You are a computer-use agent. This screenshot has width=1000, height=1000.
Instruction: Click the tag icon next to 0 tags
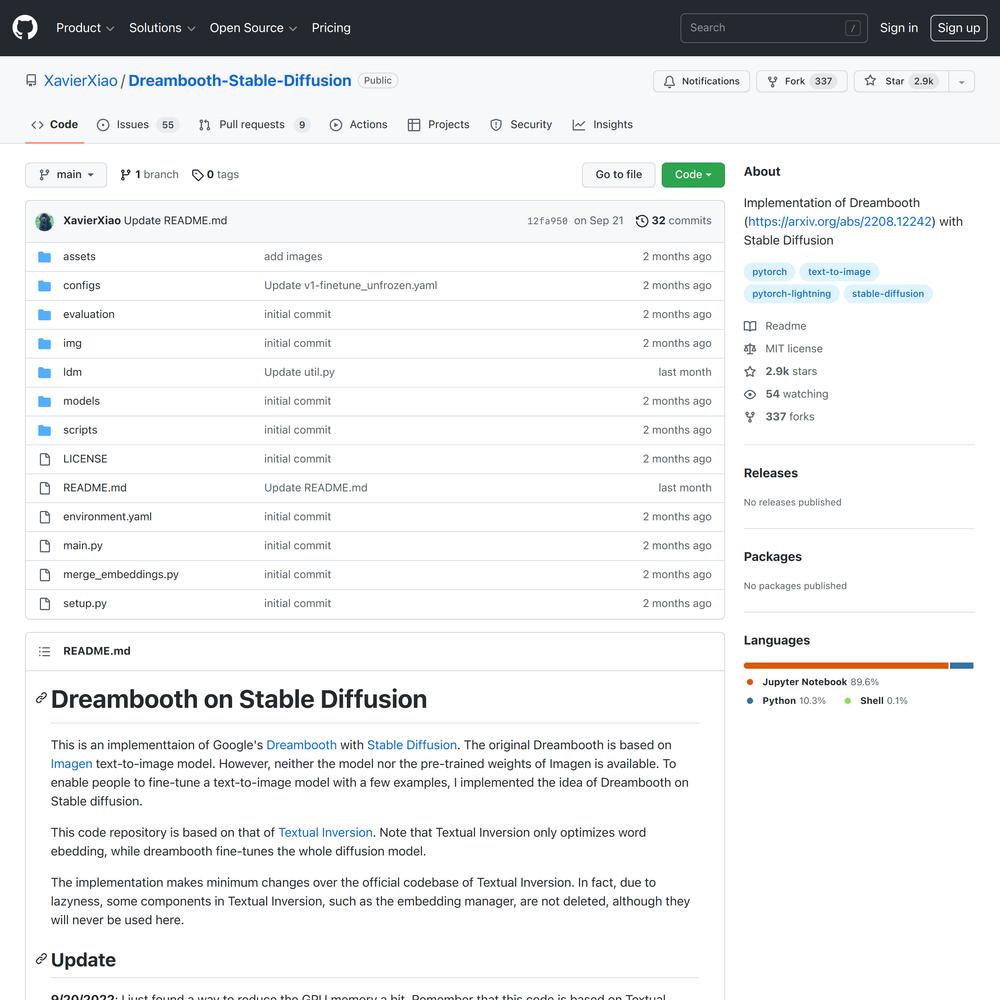(198, 175)
